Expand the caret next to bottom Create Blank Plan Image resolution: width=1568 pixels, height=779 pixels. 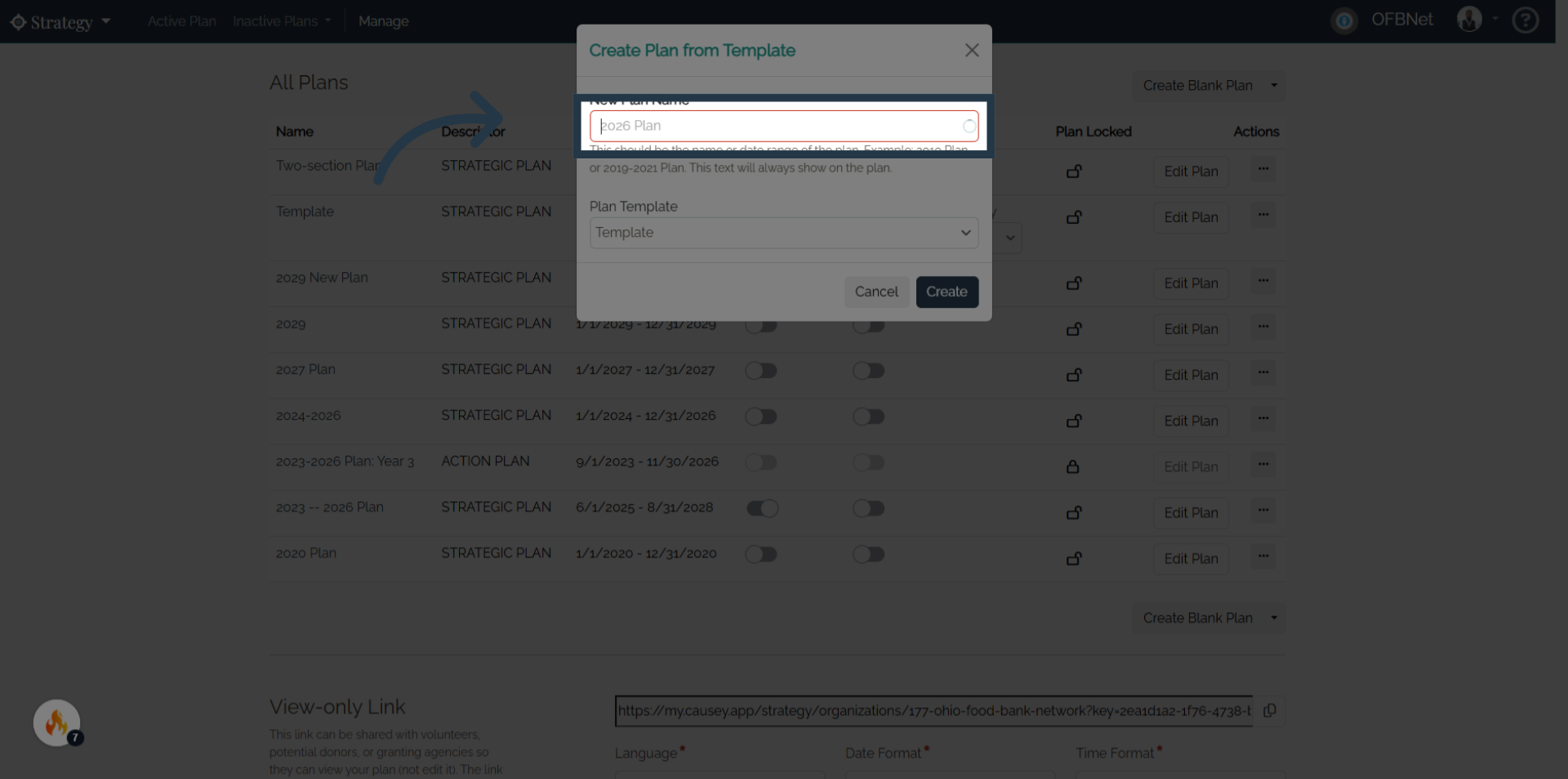1274,618
